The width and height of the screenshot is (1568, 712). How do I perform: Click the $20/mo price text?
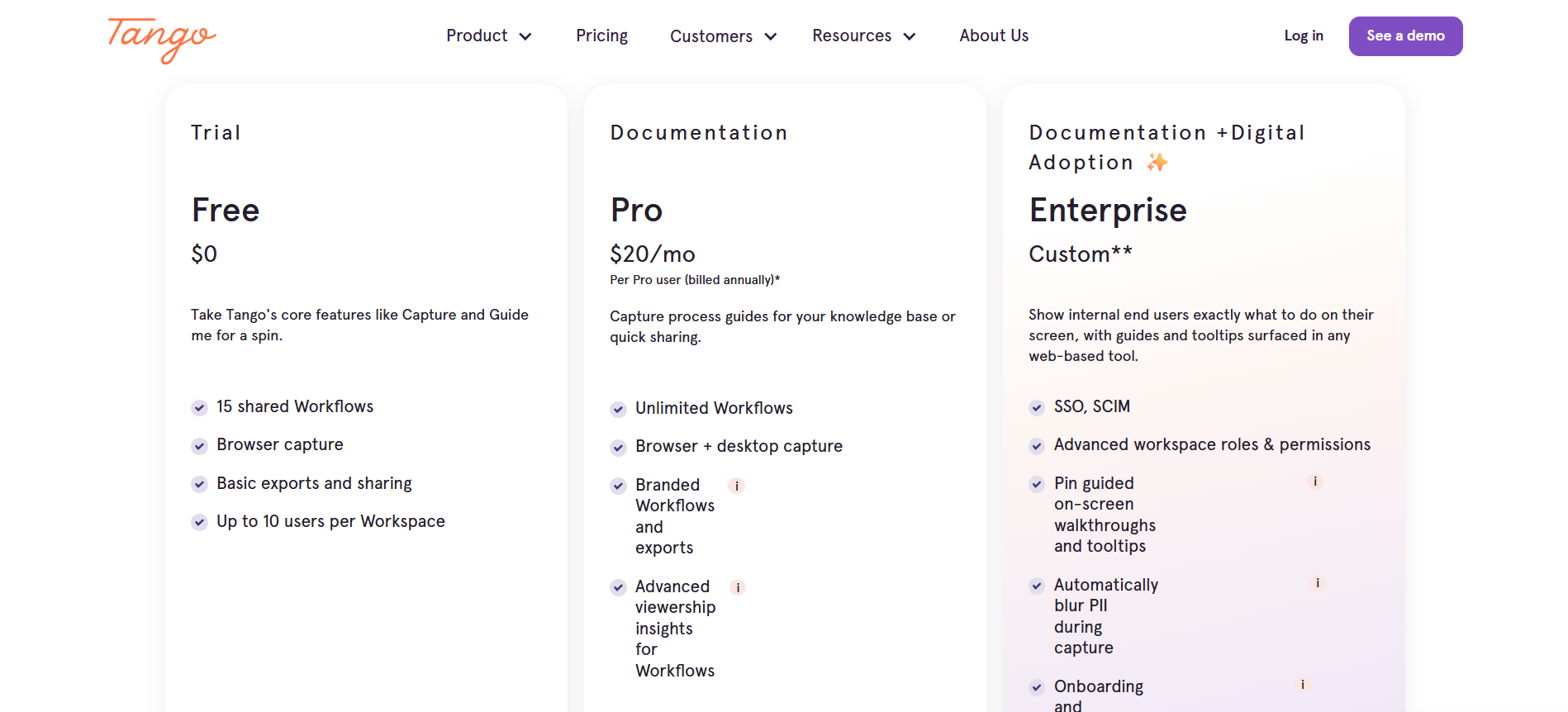point(653,254)
